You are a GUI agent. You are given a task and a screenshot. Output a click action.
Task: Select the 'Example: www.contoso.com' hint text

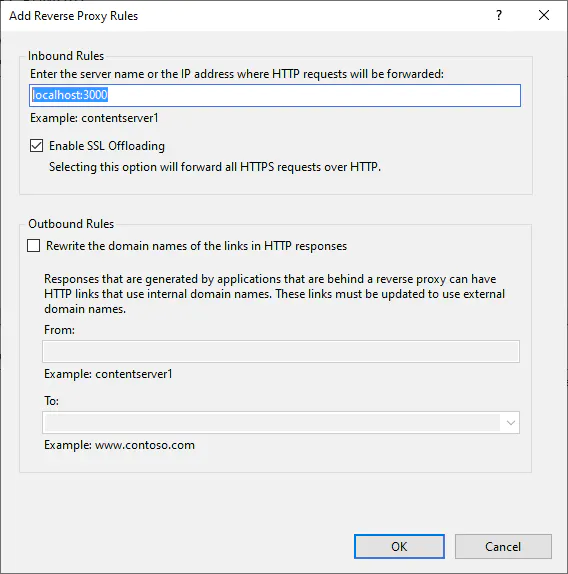tap(119, 445)
